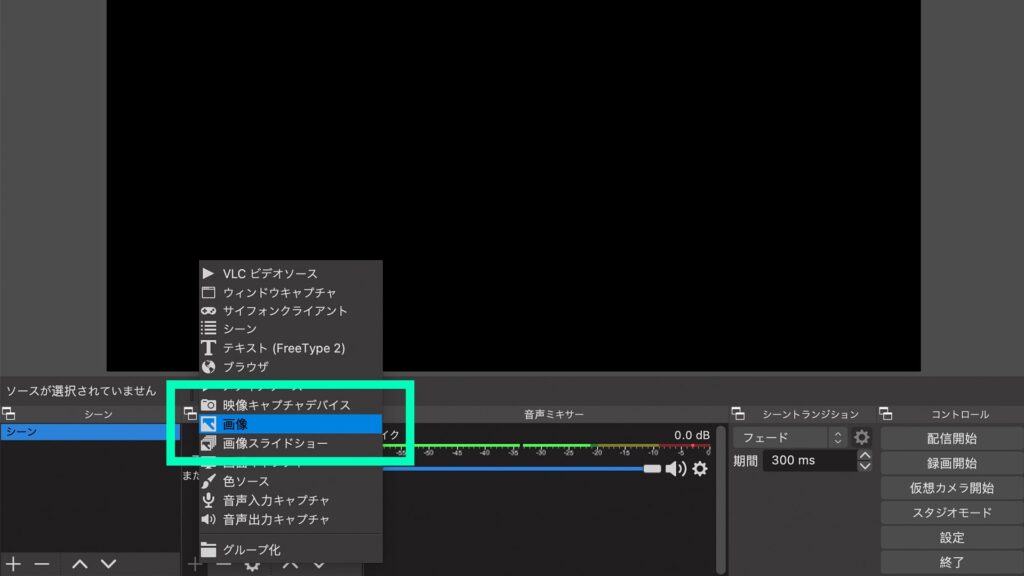Mute the microphone with the speaker icon

pos(674,467)
